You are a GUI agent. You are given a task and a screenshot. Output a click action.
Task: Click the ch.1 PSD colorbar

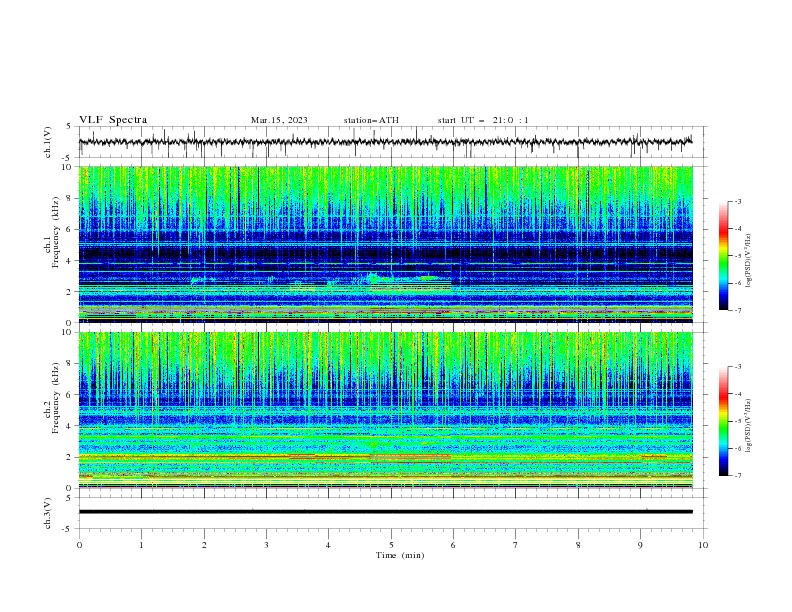tap(723, 256)
